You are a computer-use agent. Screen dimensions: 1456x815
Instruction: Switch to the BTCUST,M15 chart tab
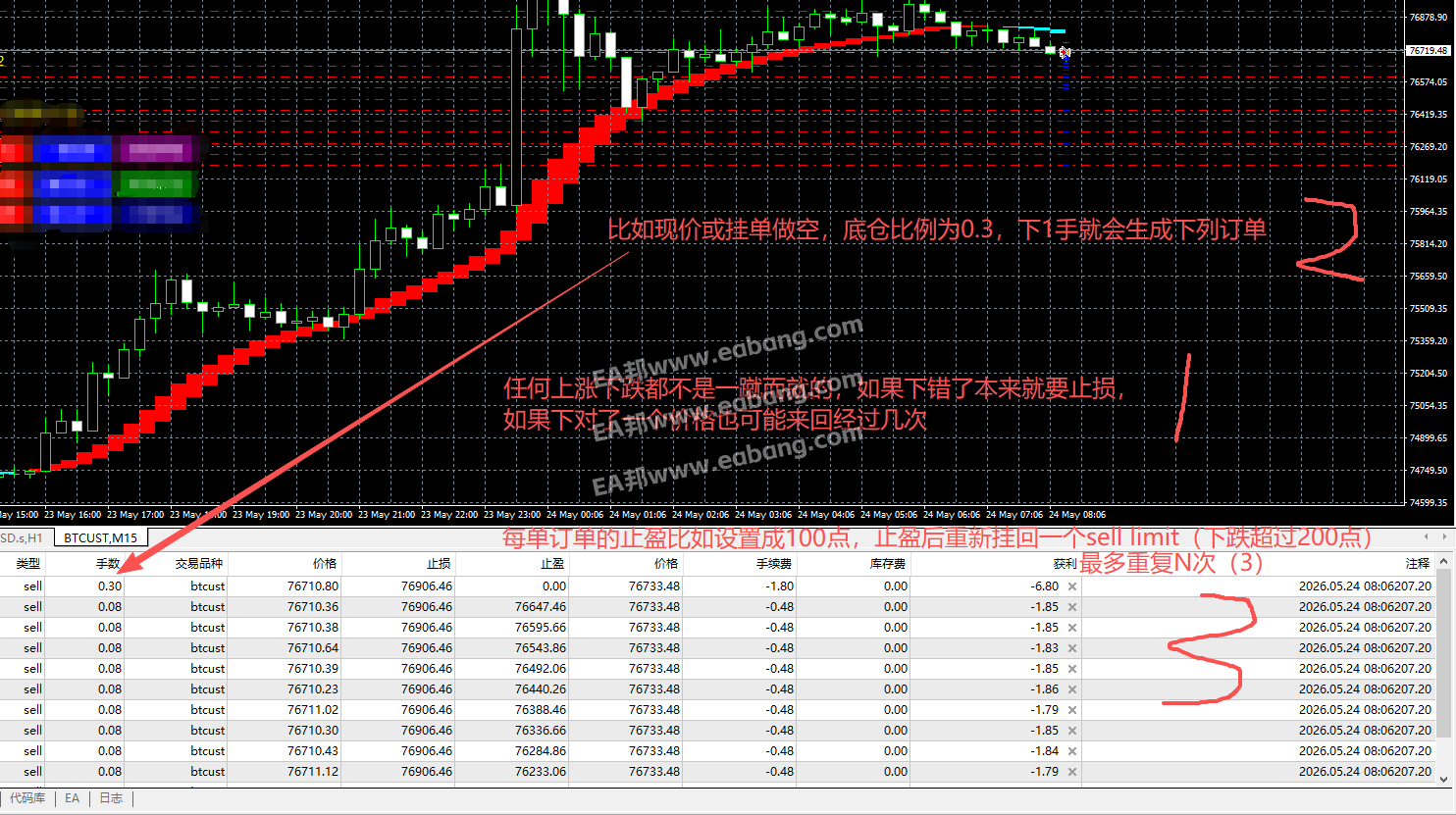101,537
